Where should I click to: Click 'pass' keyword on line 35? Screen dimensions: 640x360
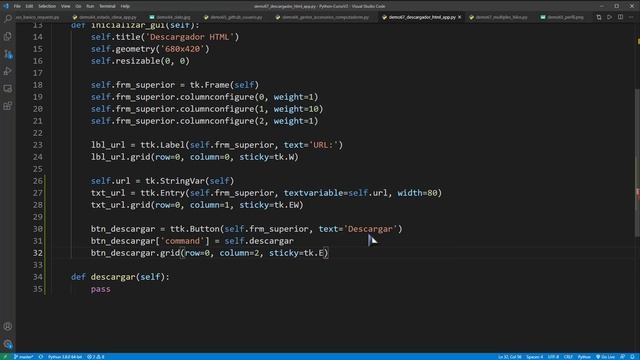(100, 289)
